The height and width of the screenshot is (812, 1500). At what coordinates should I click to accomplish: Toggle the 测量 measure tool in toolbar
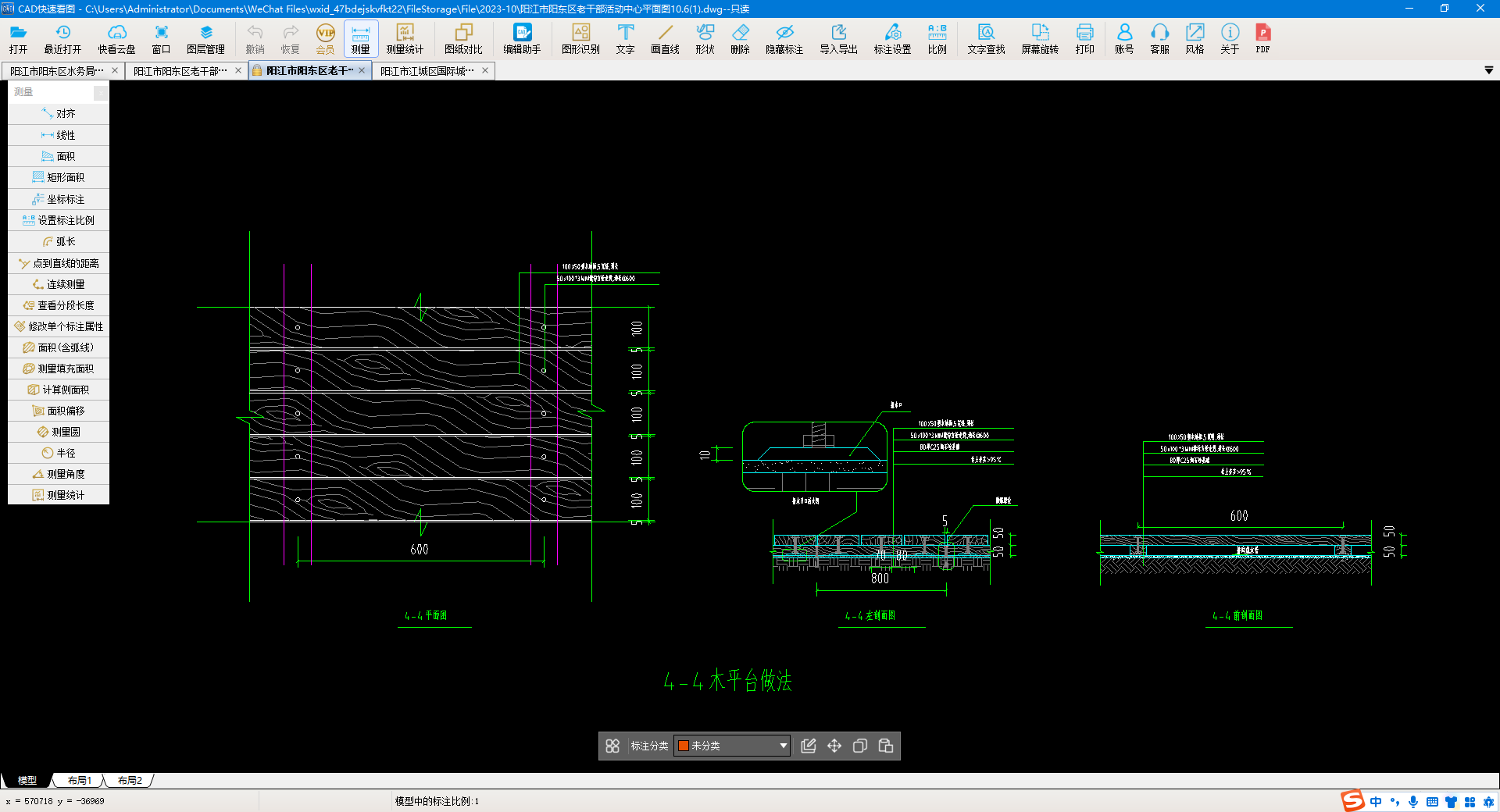(360, 38)
